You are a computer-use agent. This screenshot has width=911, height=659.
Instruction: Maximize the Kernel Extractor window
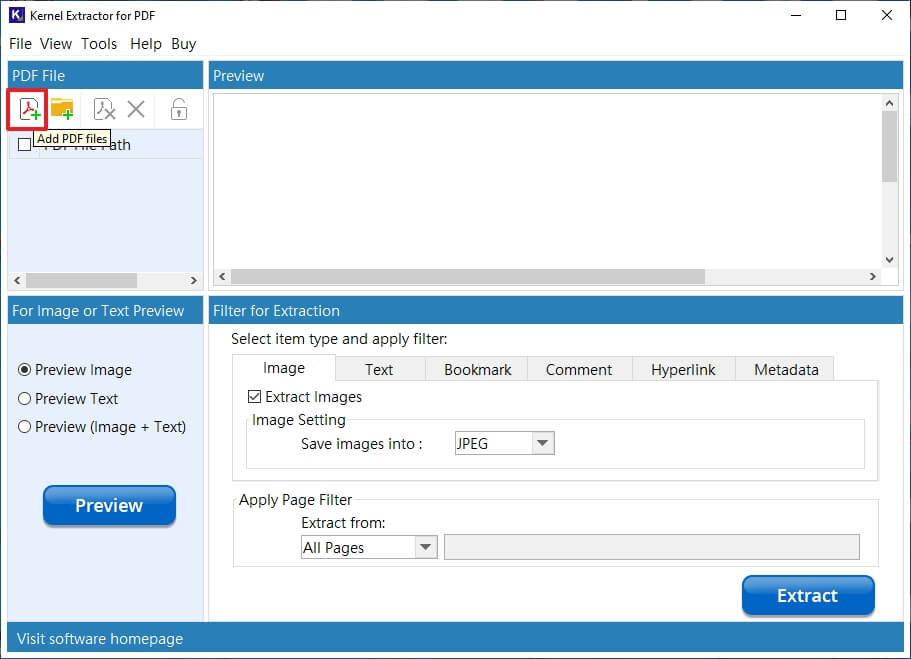coord(841,15)
